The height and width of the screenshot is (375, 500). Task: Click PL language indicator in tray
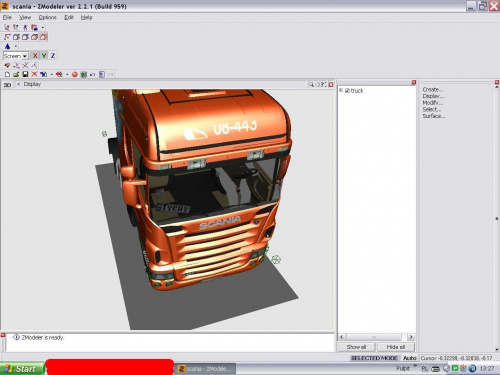coord(425,368)
